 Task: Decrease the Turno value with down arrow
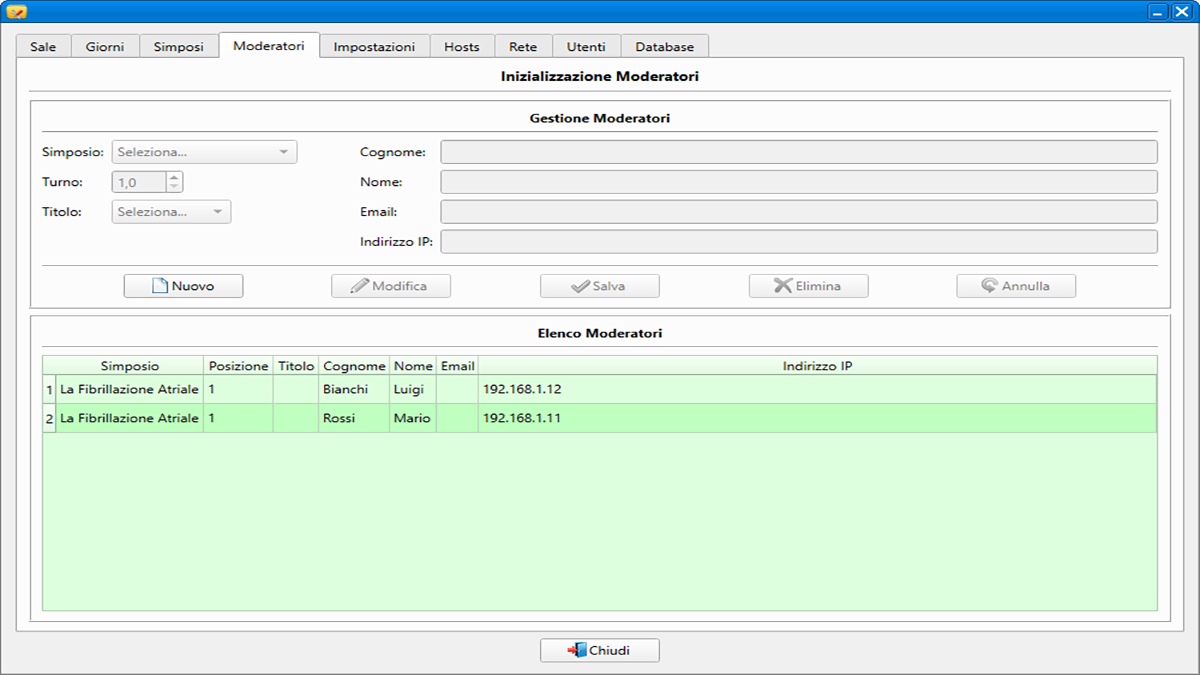(174, 187)
